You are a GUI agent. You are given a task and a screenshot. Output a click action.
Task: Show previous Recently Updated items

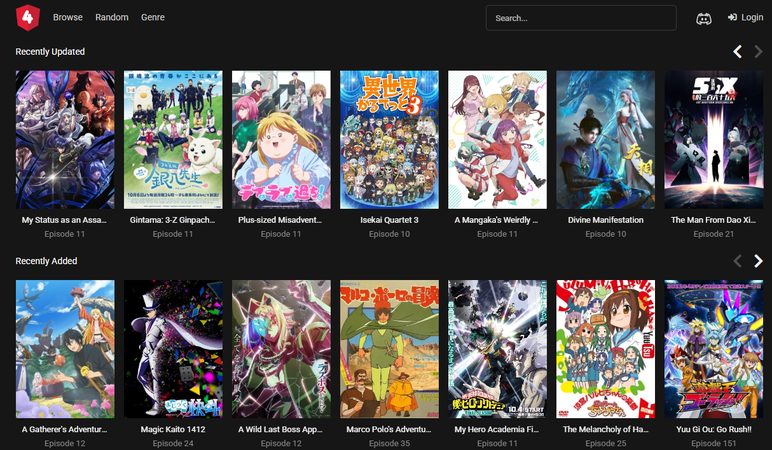point(737,52)
